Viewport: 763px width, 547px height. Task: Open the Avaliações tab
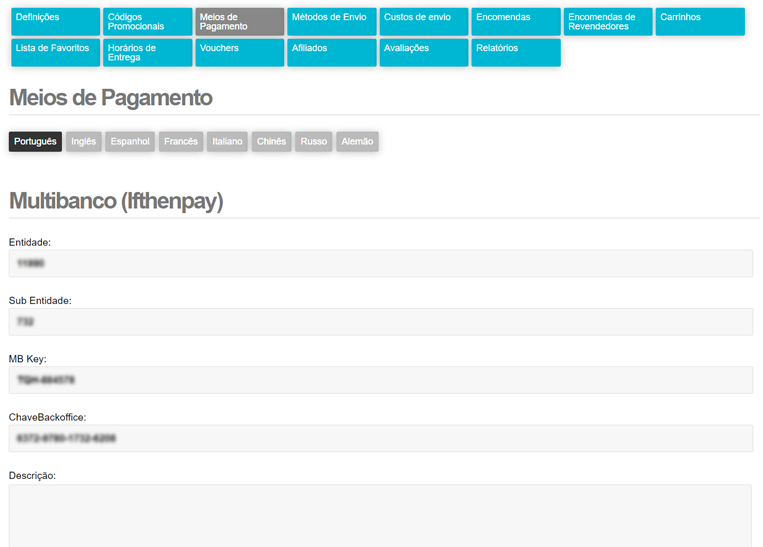coord(424,53)
